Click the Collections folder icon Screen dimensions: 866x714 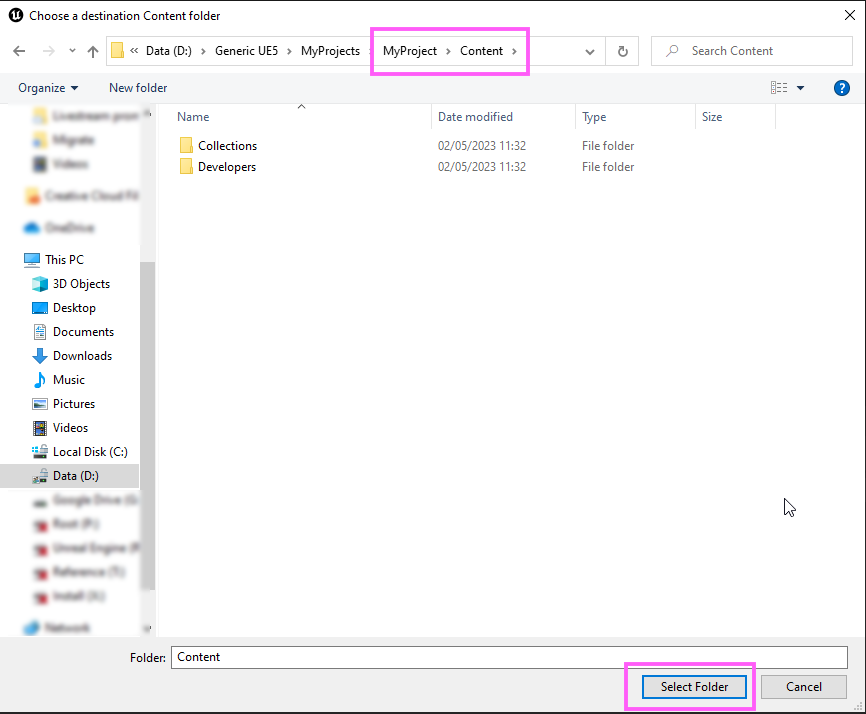click(186, 146)
